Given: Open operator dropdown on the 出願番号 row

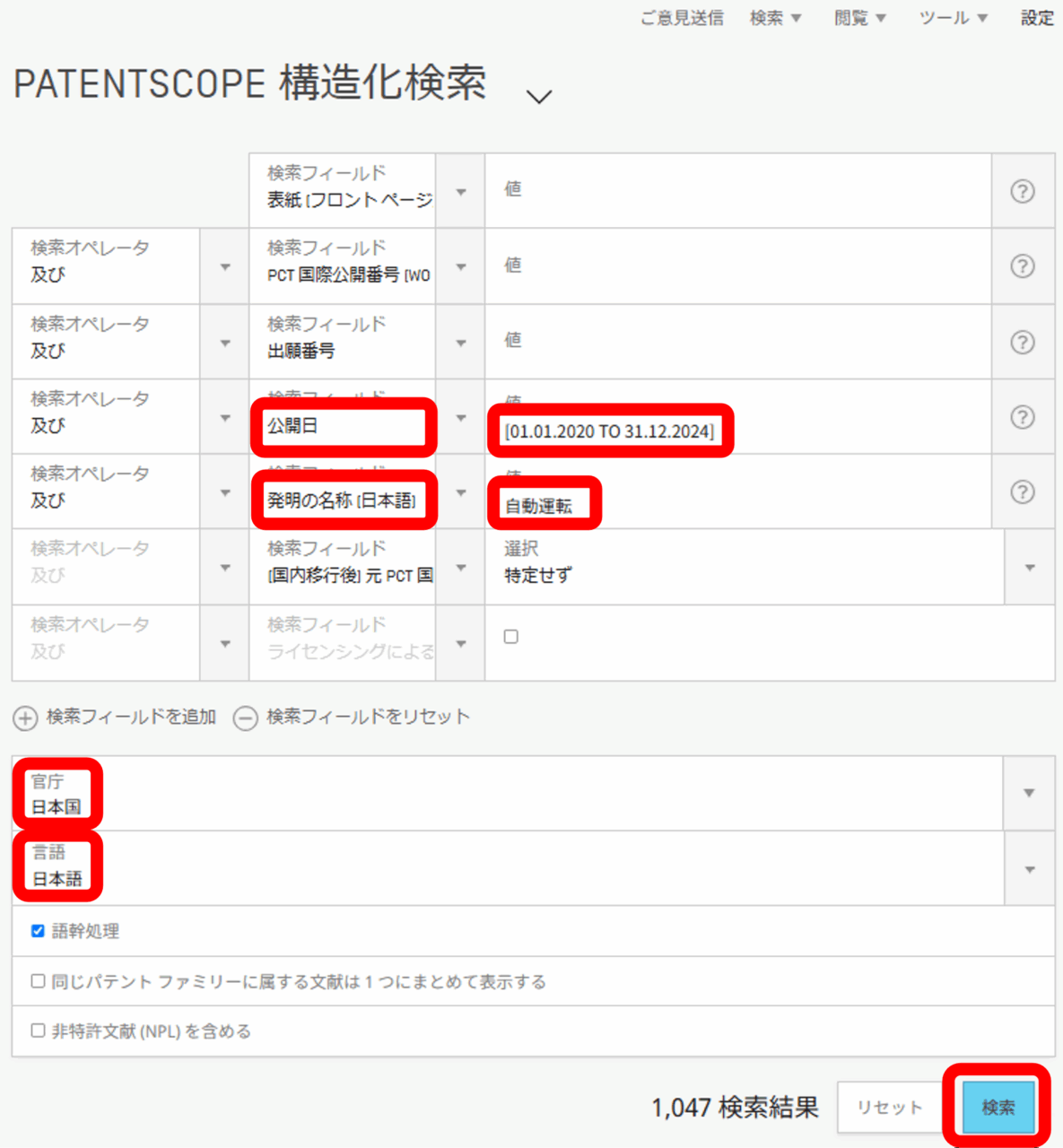Looking at the screenshot, I should pyautogui.click(x=225, y=342).
